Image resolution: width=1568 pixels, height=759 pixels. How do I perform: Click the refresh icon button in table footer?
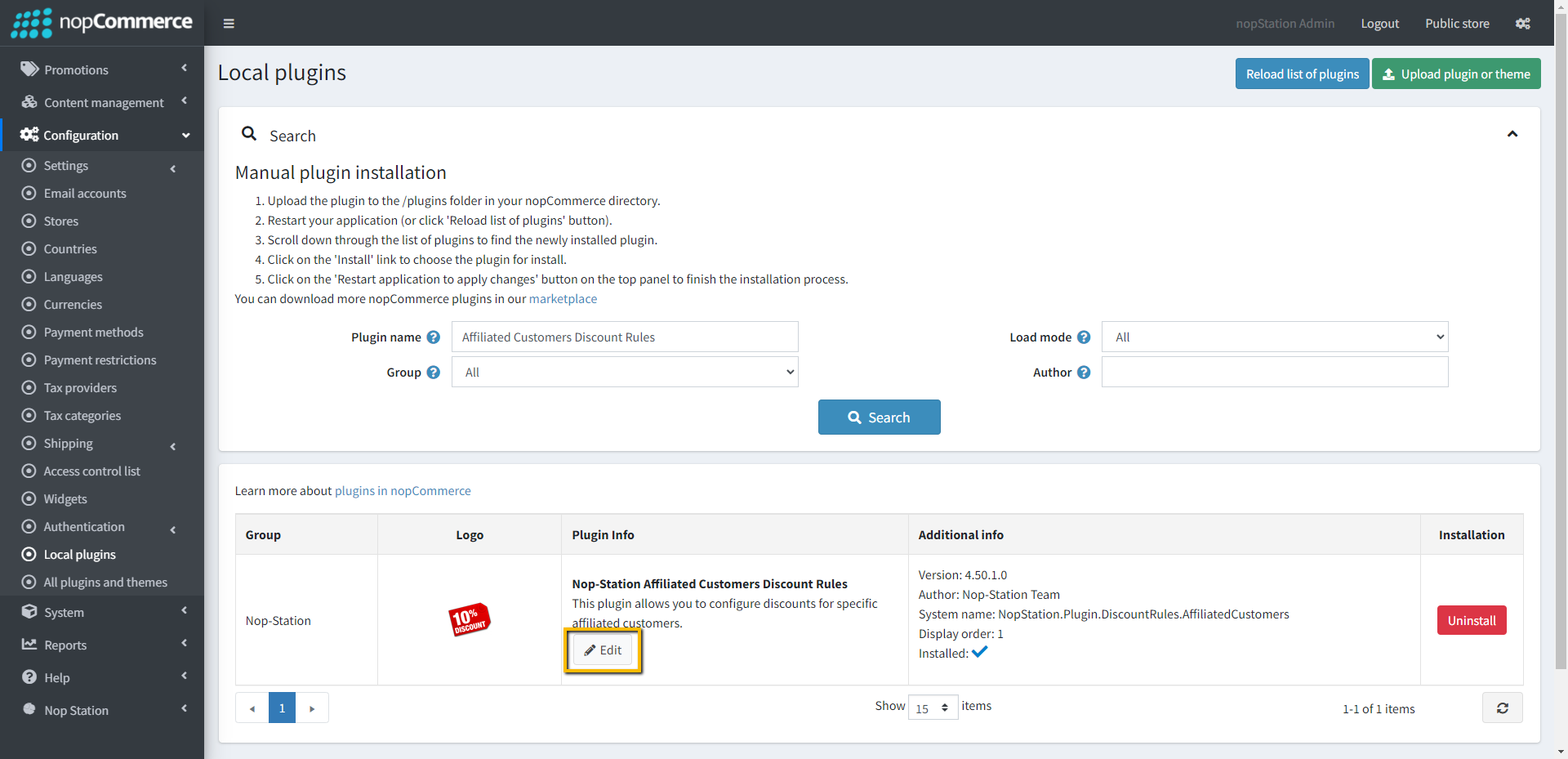pos(1503,708)
